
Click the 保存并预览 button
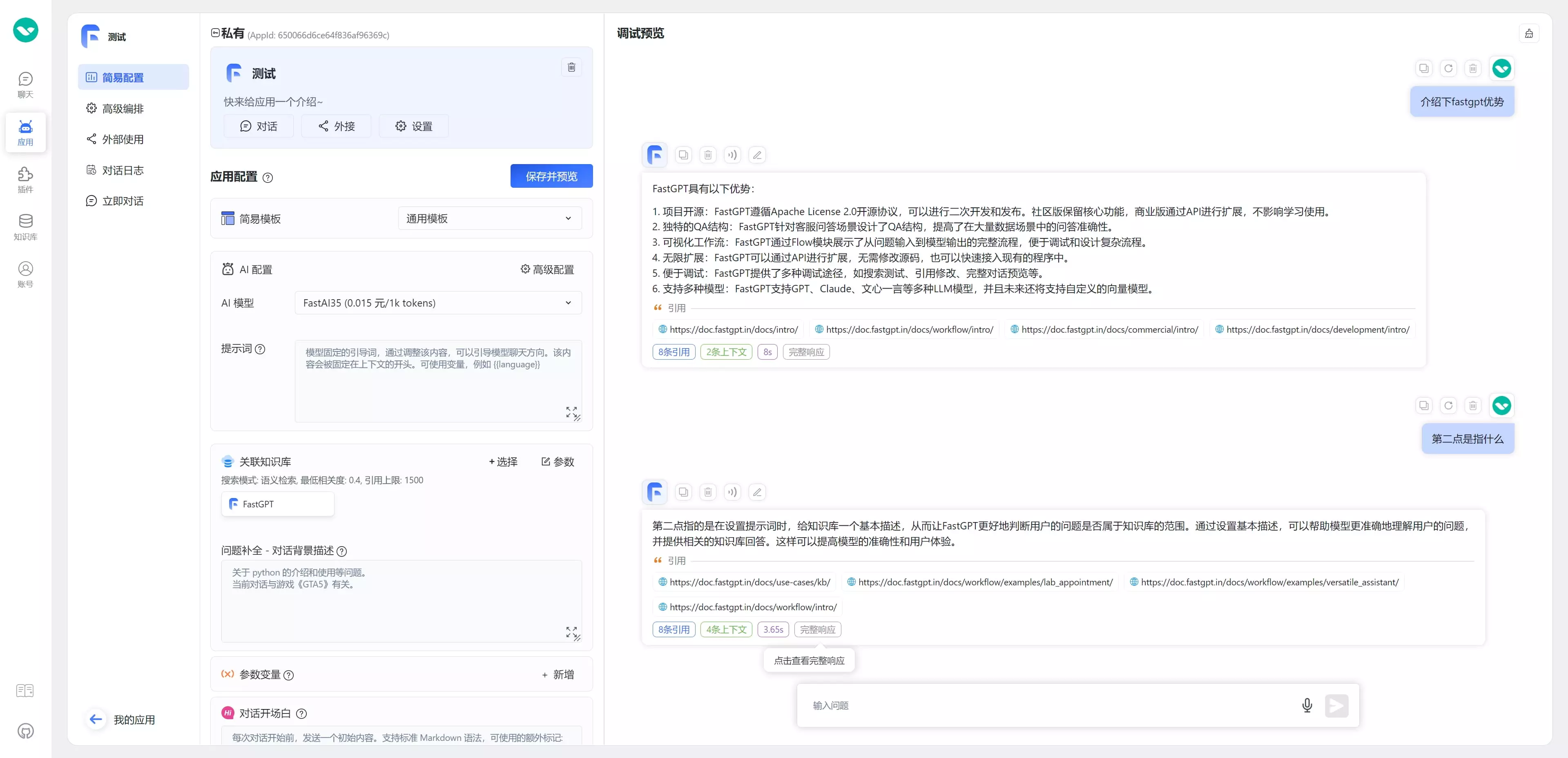tap(551, 176)
